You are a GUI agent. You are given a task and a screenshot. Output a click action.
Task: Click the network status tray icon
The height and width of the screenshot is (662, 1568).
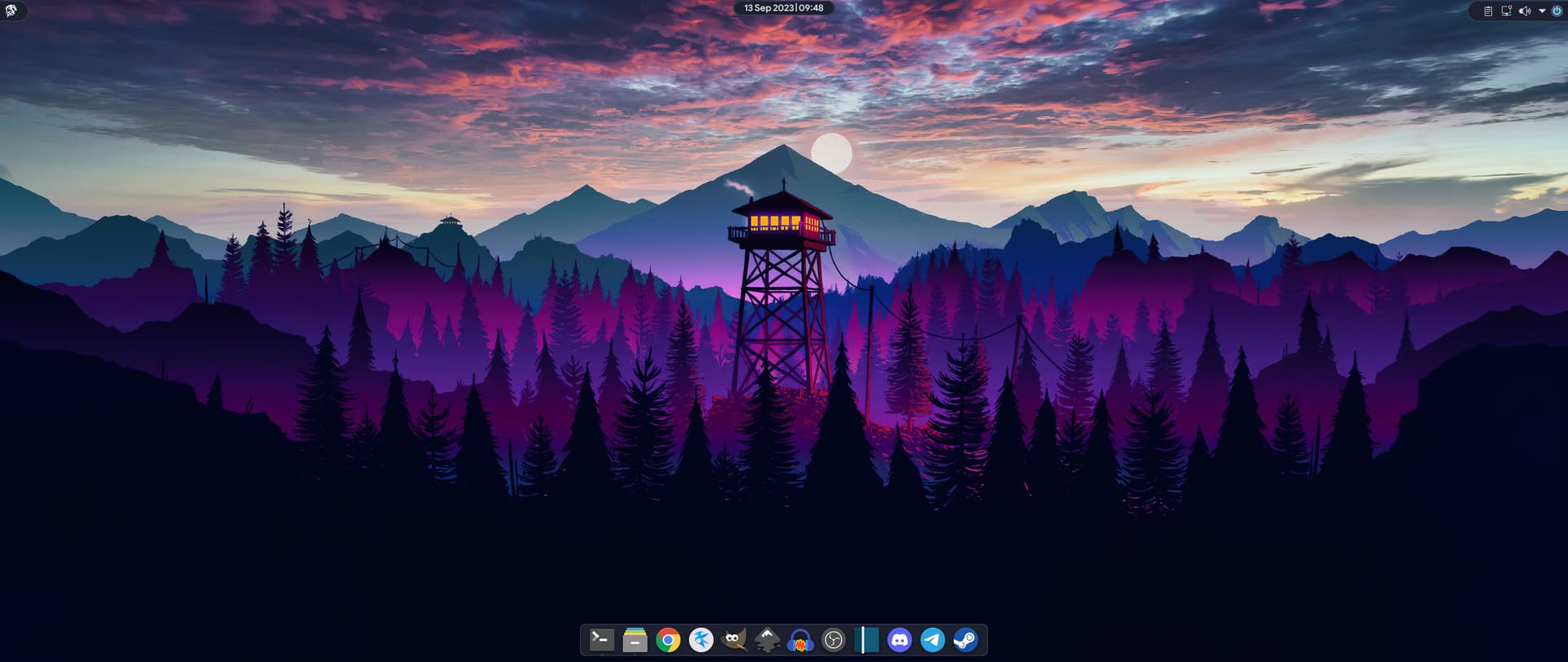point(1506,11)
